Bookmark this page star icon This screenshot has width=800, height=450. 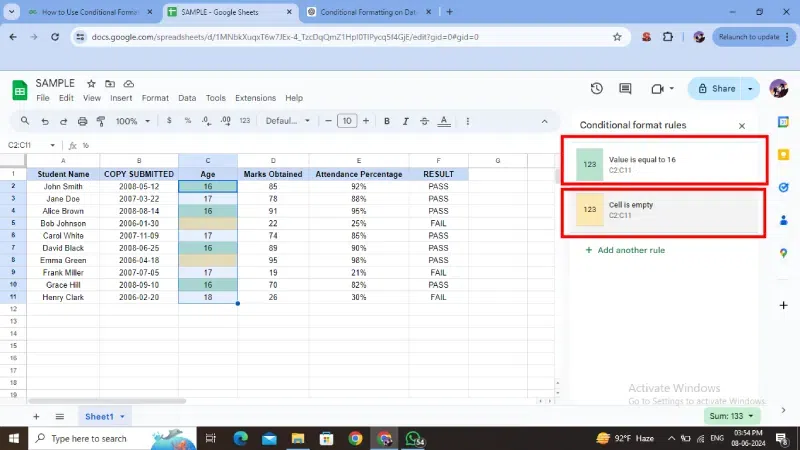pyautogui.click(x=617, y=37)
